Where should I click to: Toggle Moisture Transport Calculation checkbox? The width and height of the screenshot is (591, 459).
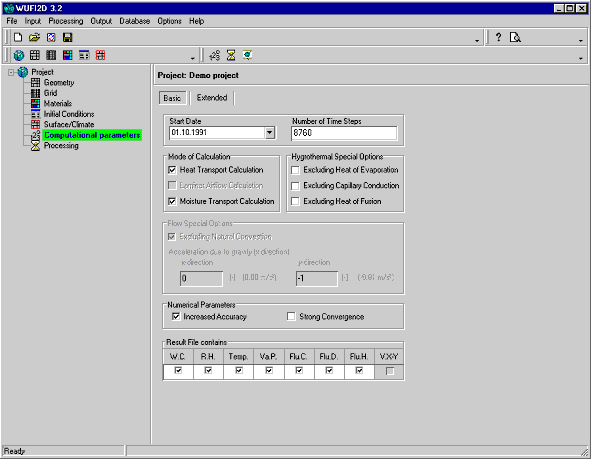pyautogui.click(x=172, y=202)
